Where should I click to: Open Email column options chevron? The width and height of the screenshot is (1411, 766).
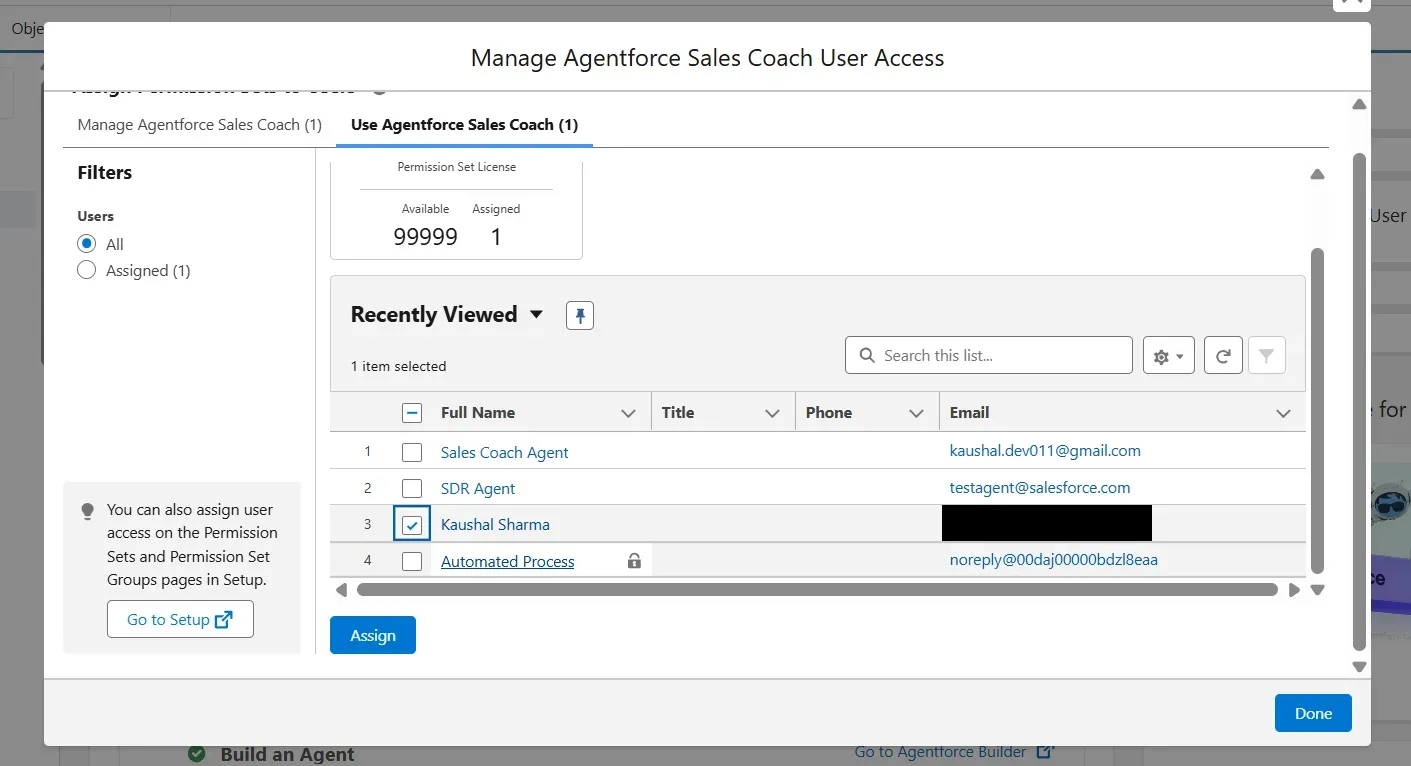click(x=1283, y=413)
